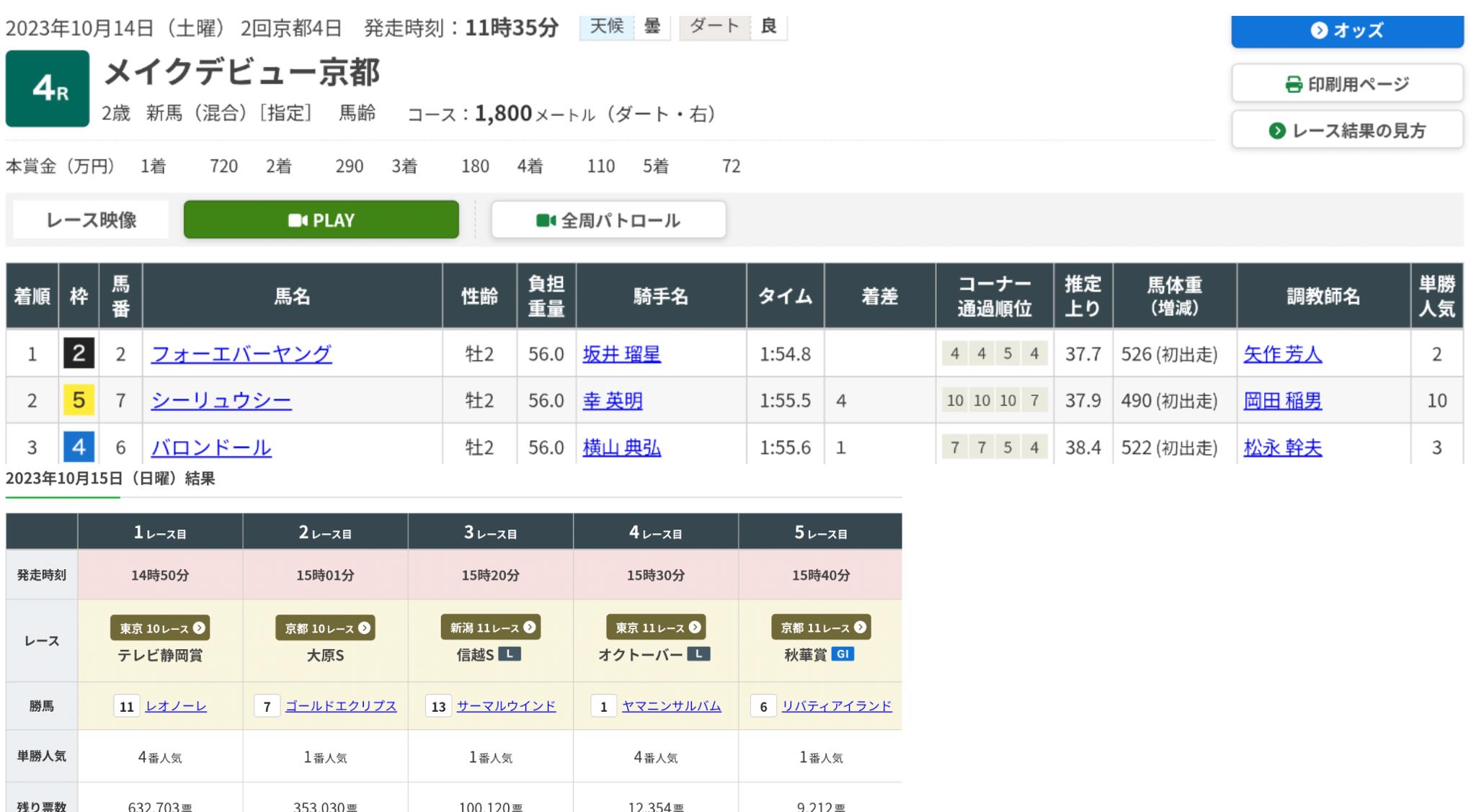
Task: Open 京都 11レース arrow badge
Action: [820, 628]
